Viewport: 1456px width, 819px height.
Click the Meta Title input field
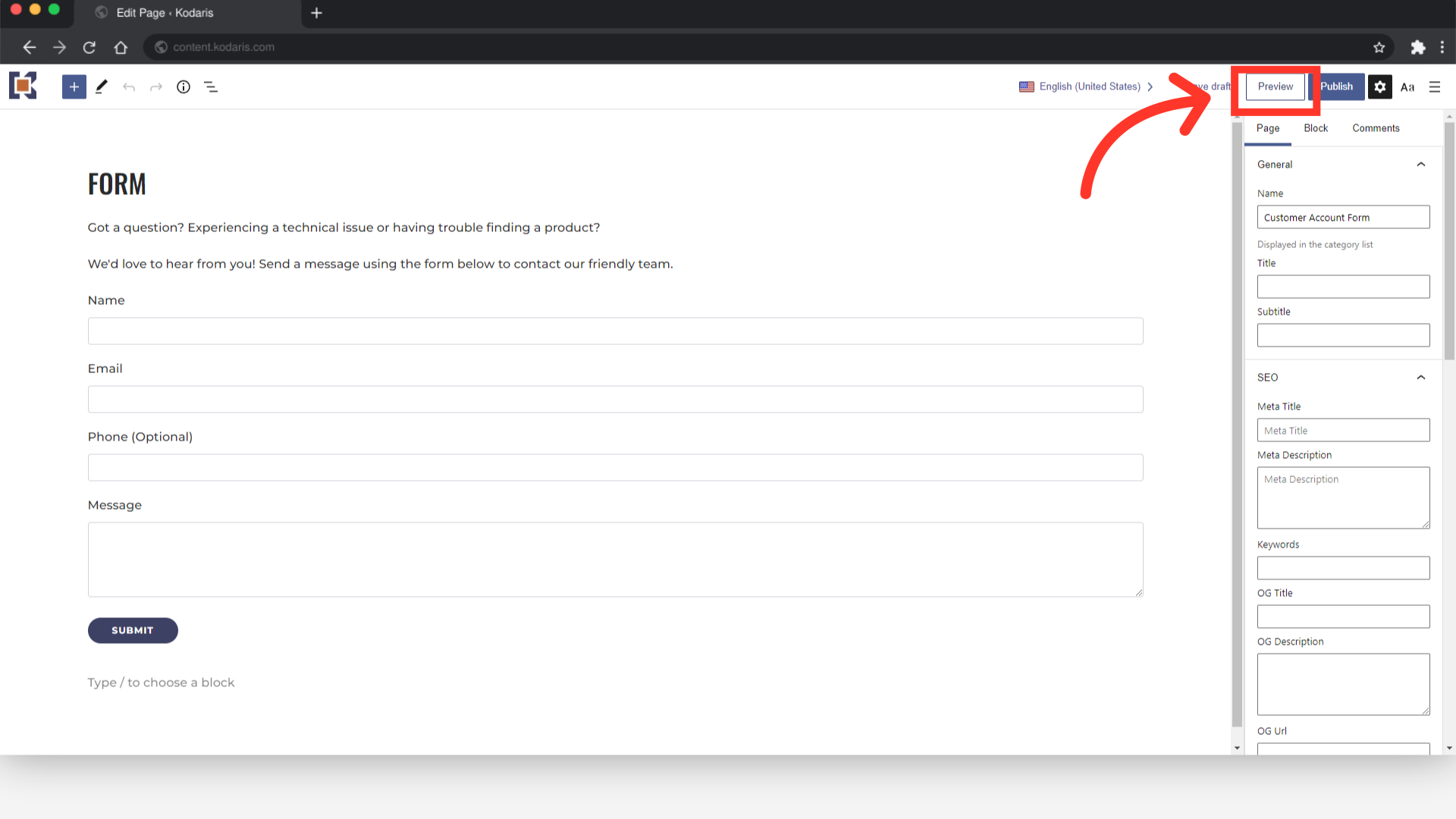[x=1343, y=431]
